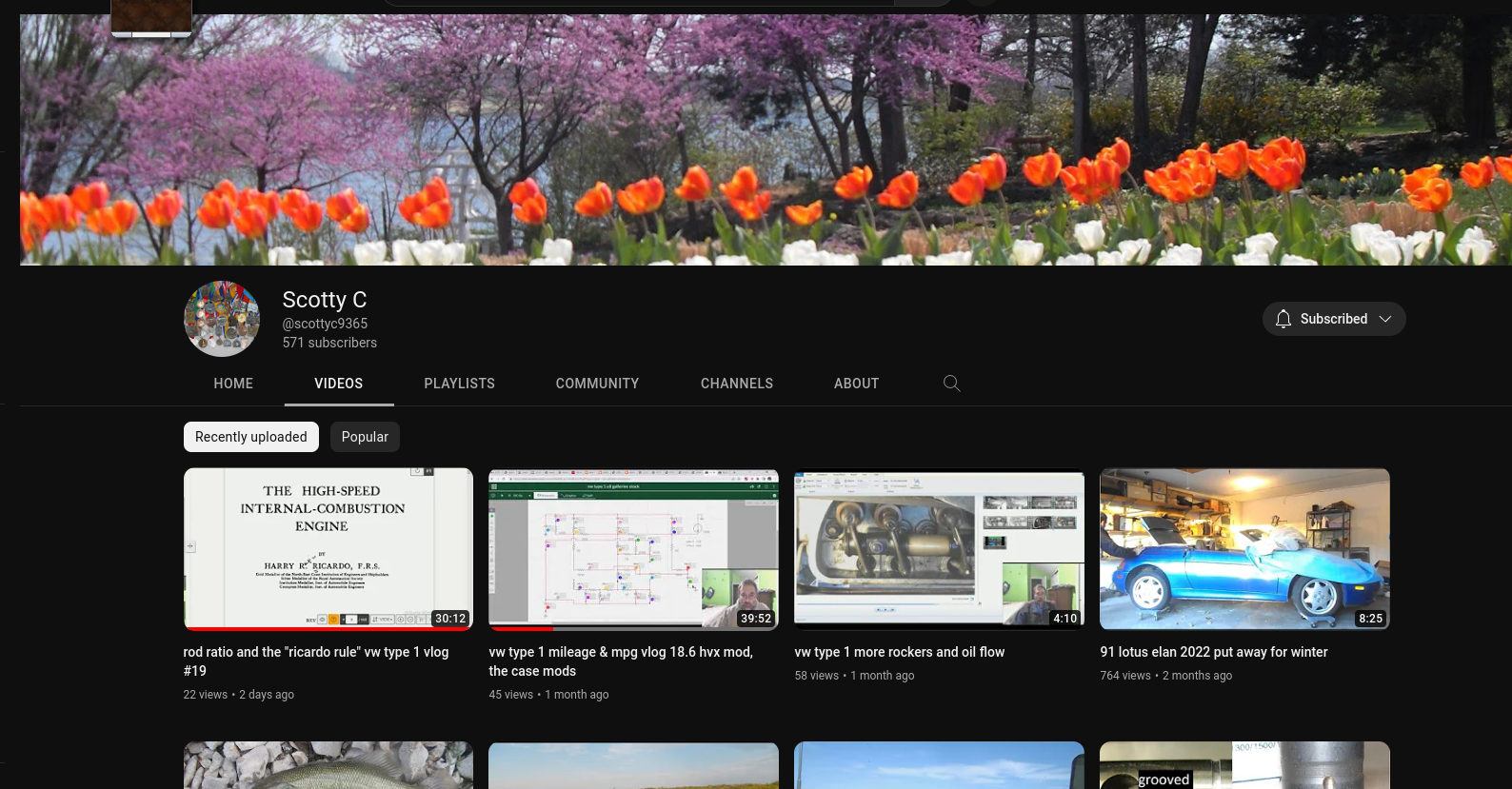Click the Scotty C channel name

point(325,300)
